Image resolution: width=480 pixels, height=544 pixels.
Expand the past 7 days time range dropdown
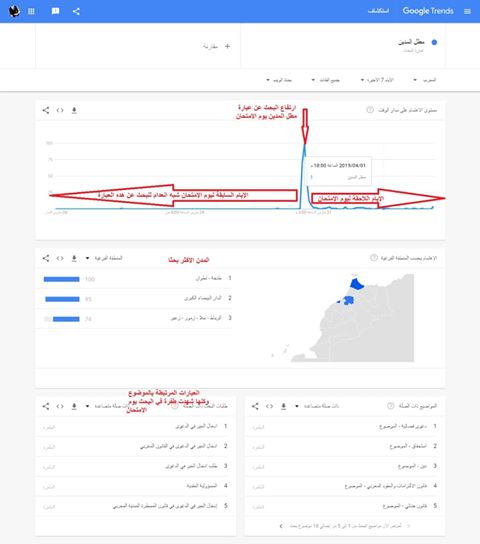tap(377, 80)
